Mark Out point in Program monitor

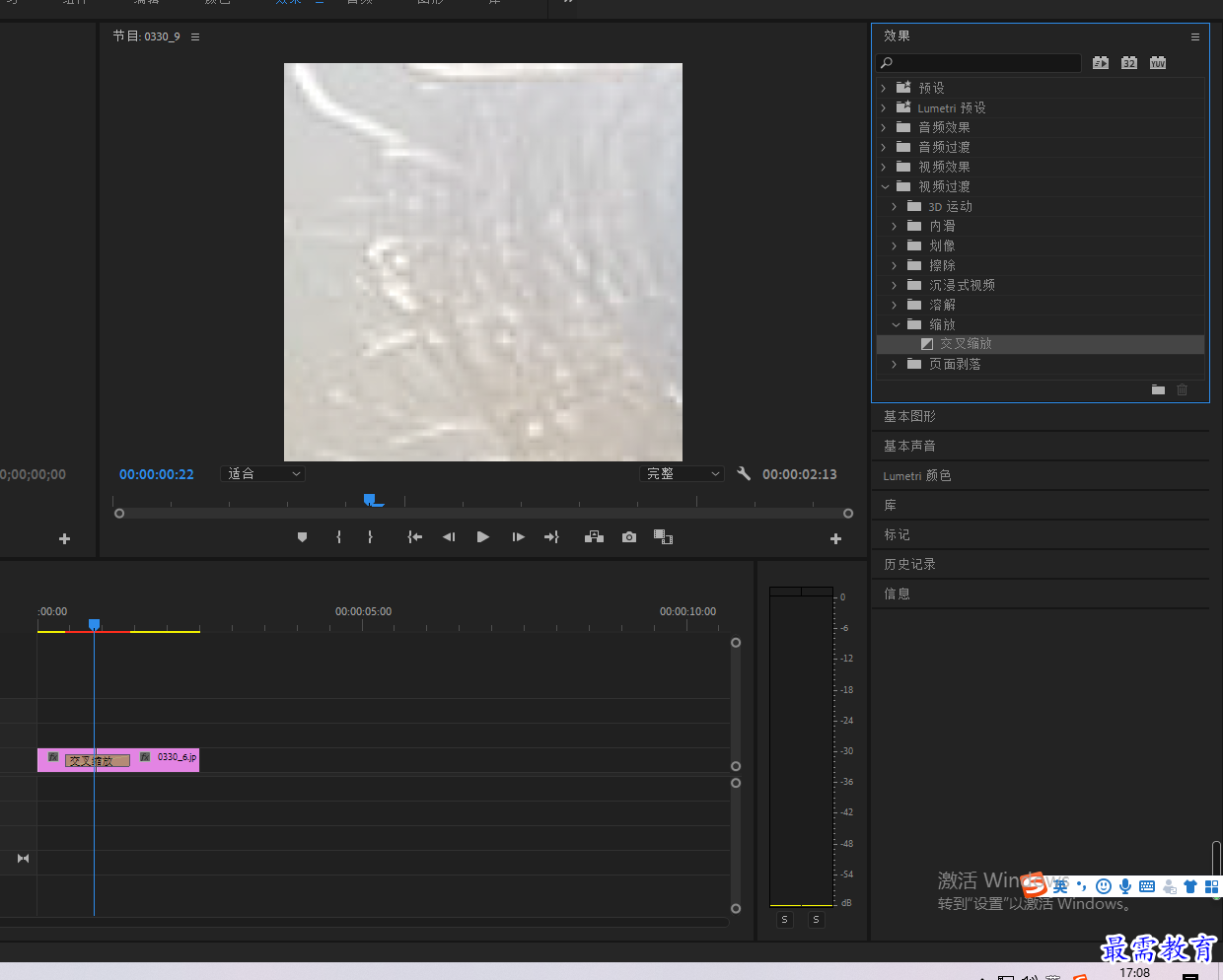pyautogui.click(x=370, y=537)
